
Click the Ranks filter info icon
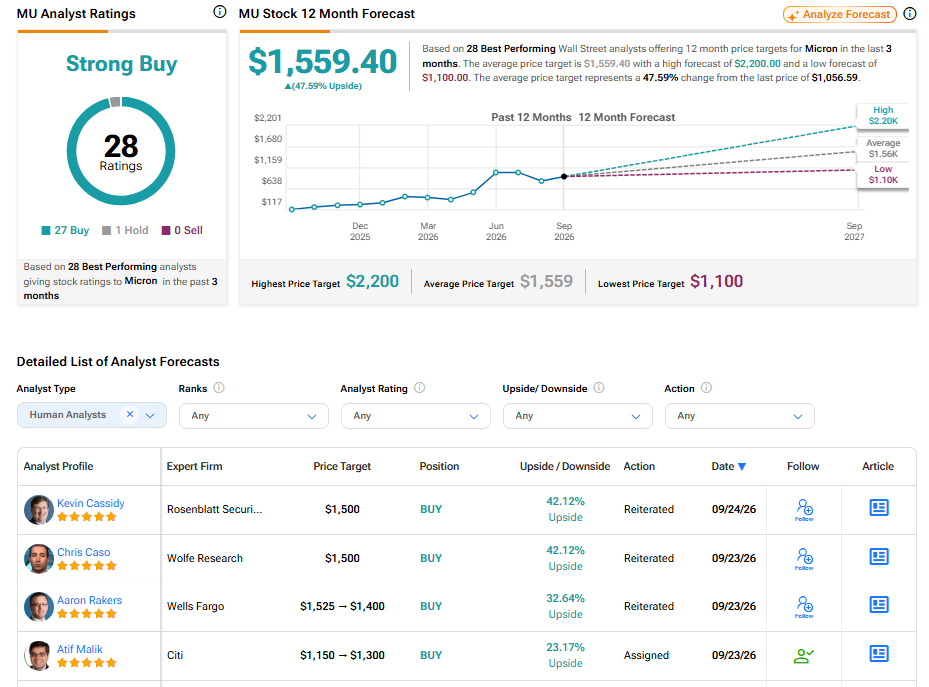pos(219,388)
